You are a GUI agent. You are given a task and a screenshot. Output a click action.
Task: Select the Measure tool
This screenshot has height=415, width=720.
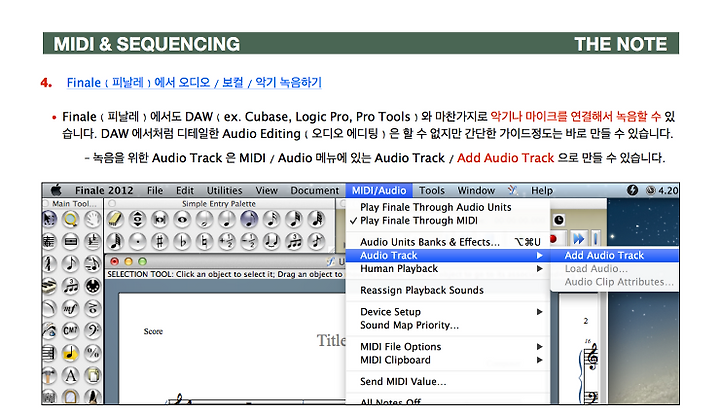click(71, 241)
